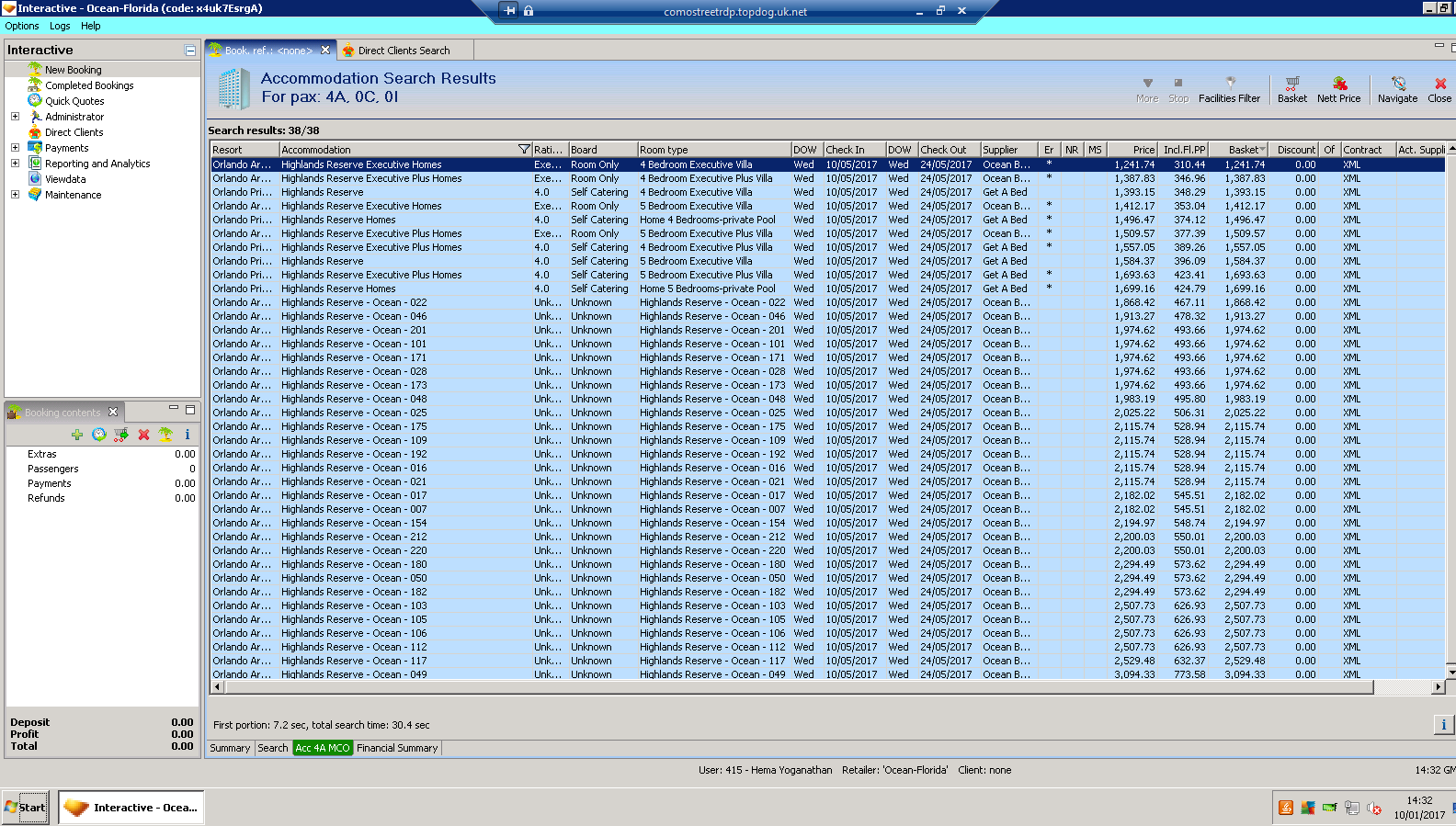Open the Navigate compass tool
Viewport: 1456px width, 826px height.
pyautogui.click(x=1397, y=89)
